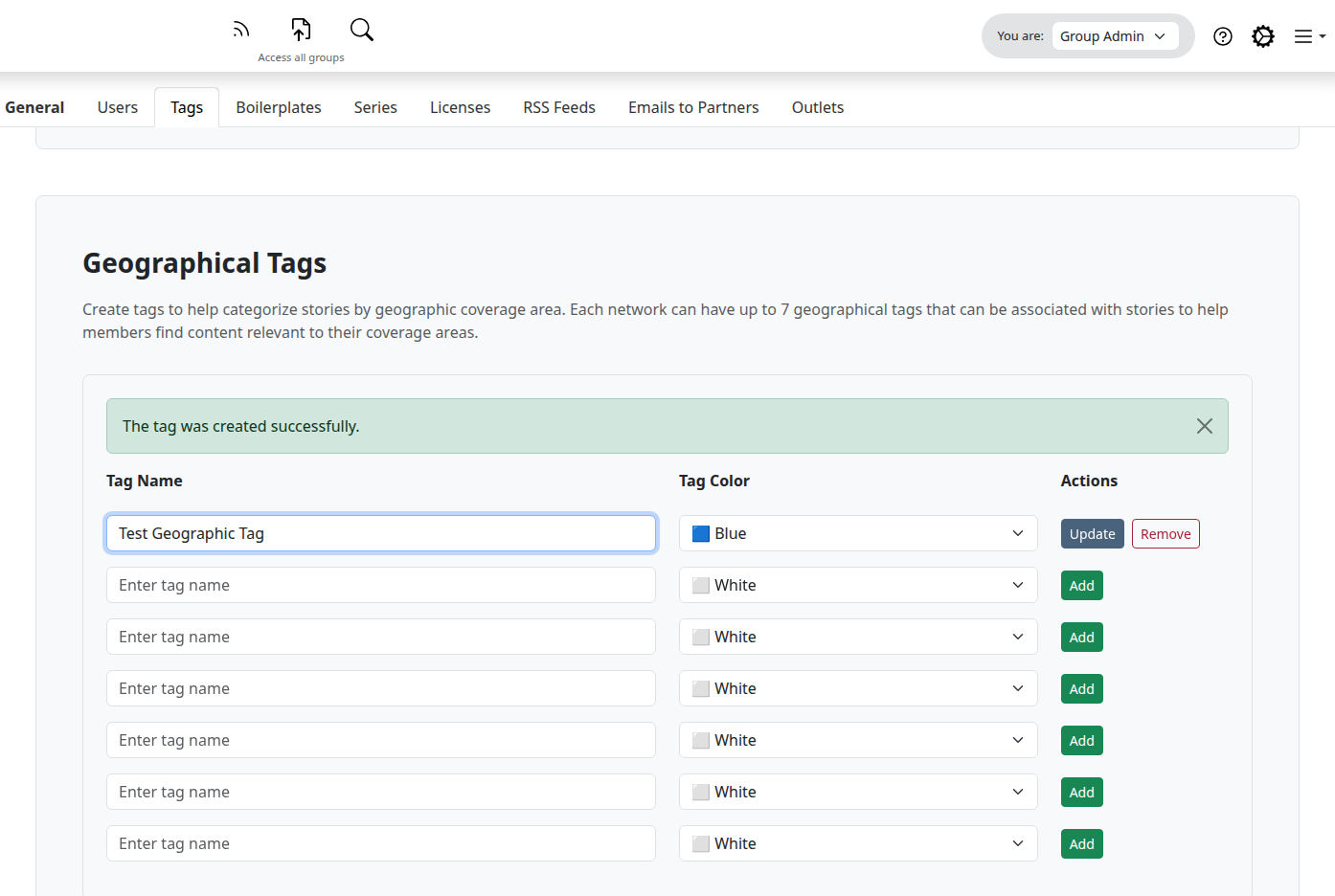The height and width of the screenshot is (896, 1335).
Task: Click the third empty tag name field
Action: click(381, 688)
